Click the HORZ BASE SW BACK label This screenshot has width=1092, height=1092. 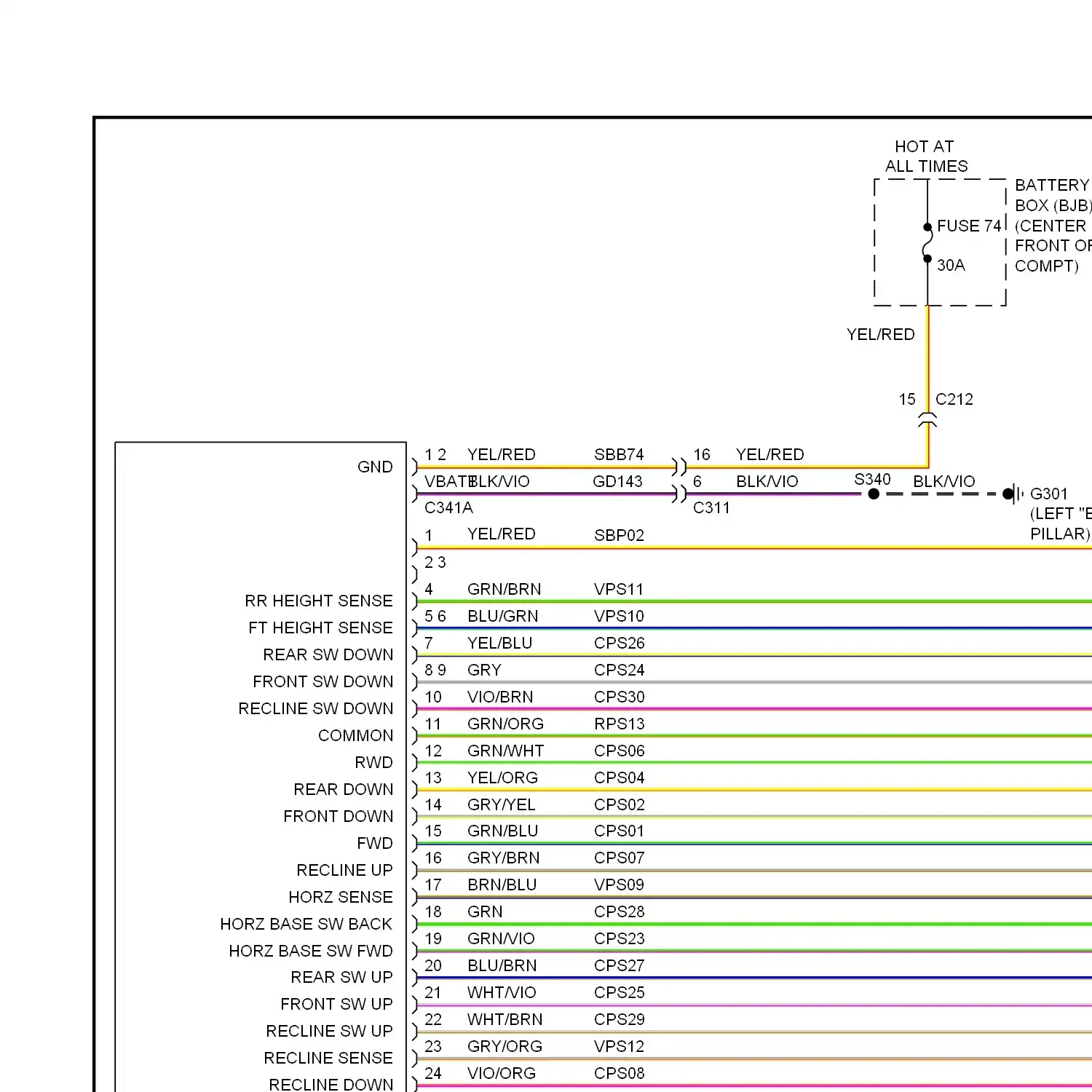coord(306,924)
